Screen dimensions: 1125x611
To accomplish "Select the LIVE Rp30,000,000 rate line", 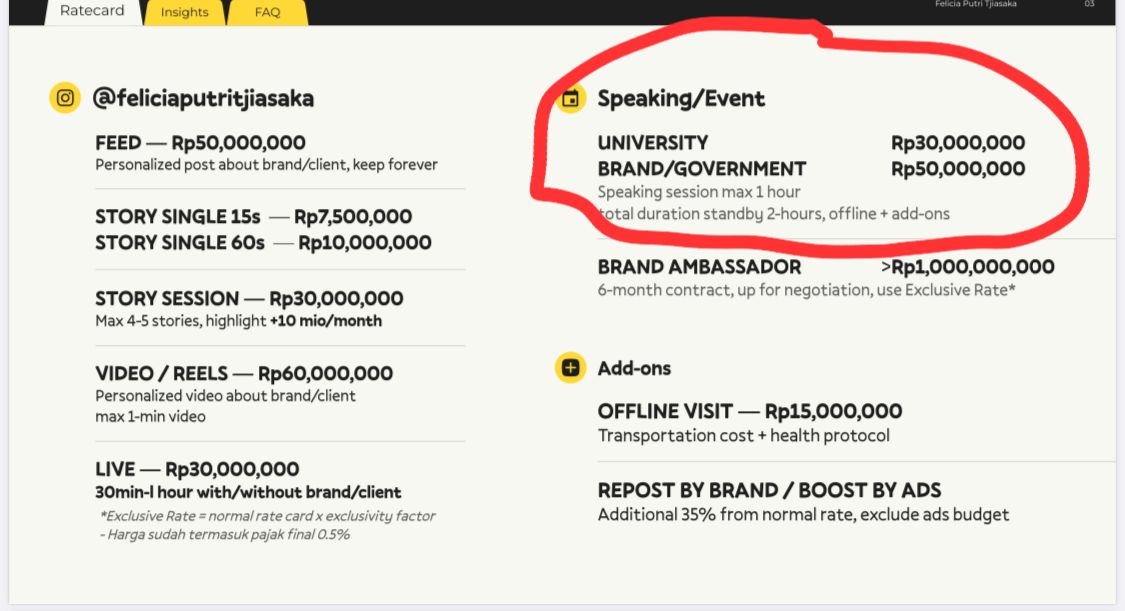I will coord(197,469).
